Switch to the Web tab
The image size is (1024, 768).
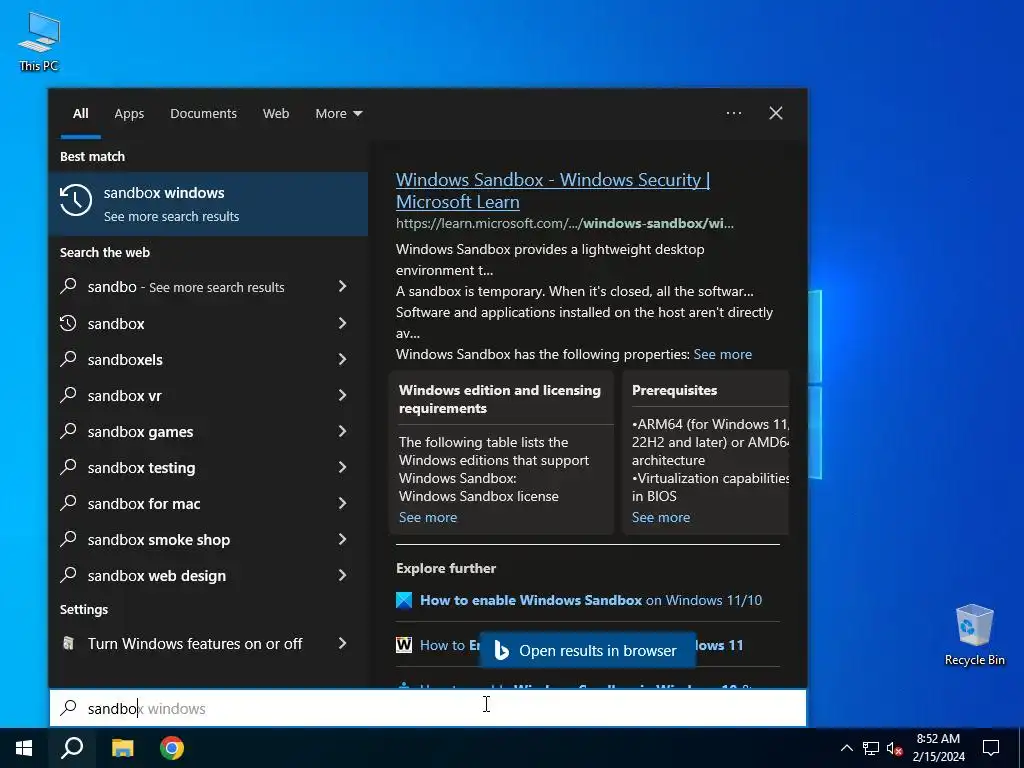[x=276, y=113]
